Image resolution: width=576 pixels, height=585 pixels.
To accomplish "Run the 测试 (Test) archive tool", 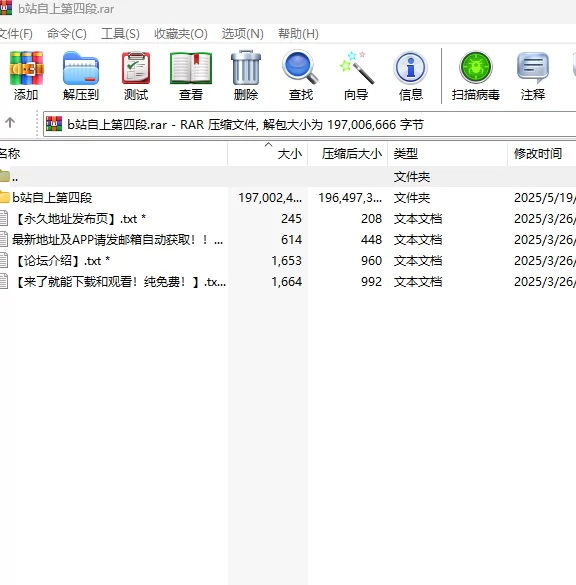I will tap(136, 76).
